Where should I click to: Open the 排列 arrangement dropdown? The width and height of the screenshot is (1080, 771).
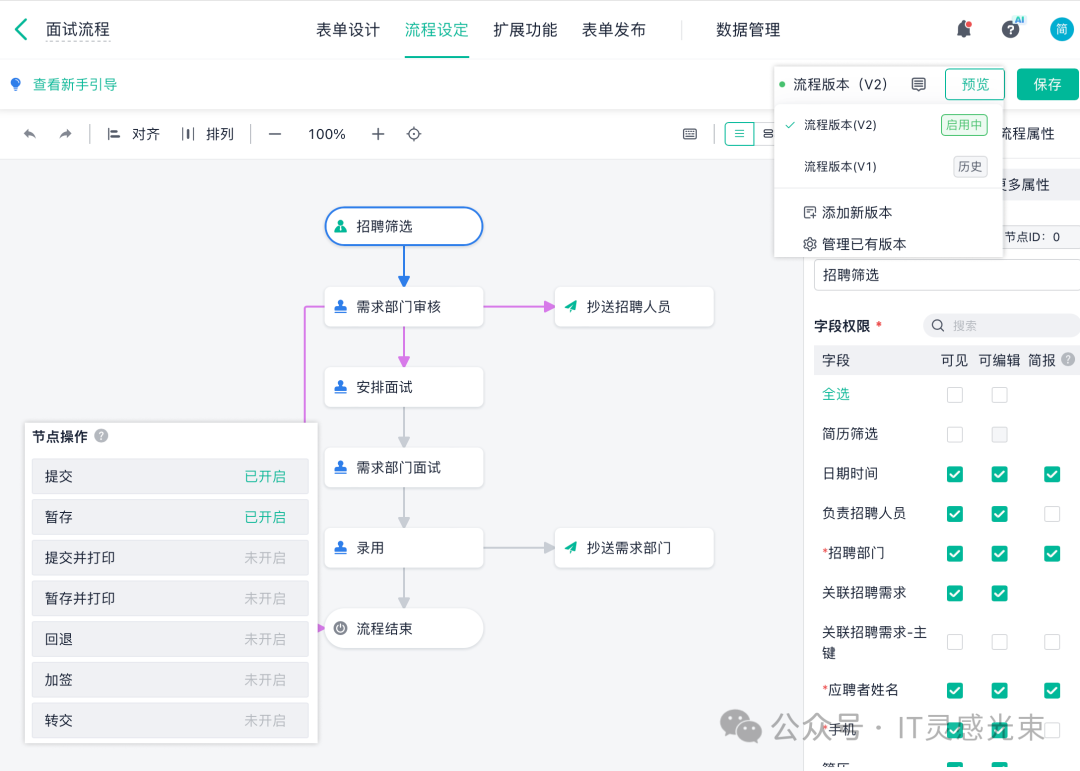point(208,134)
